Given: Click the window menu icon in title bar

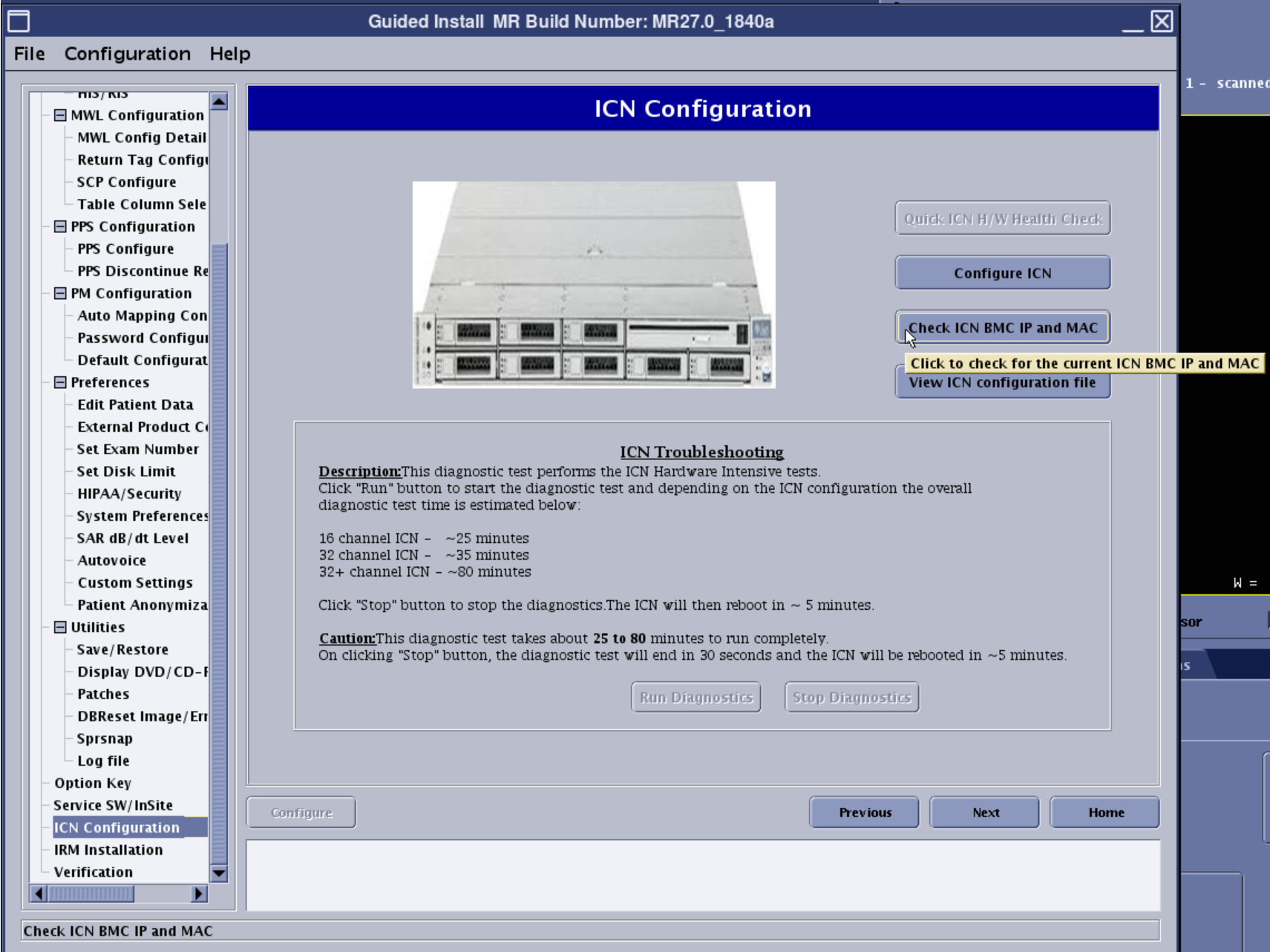Looking at the screenshot, I should 19,22.
